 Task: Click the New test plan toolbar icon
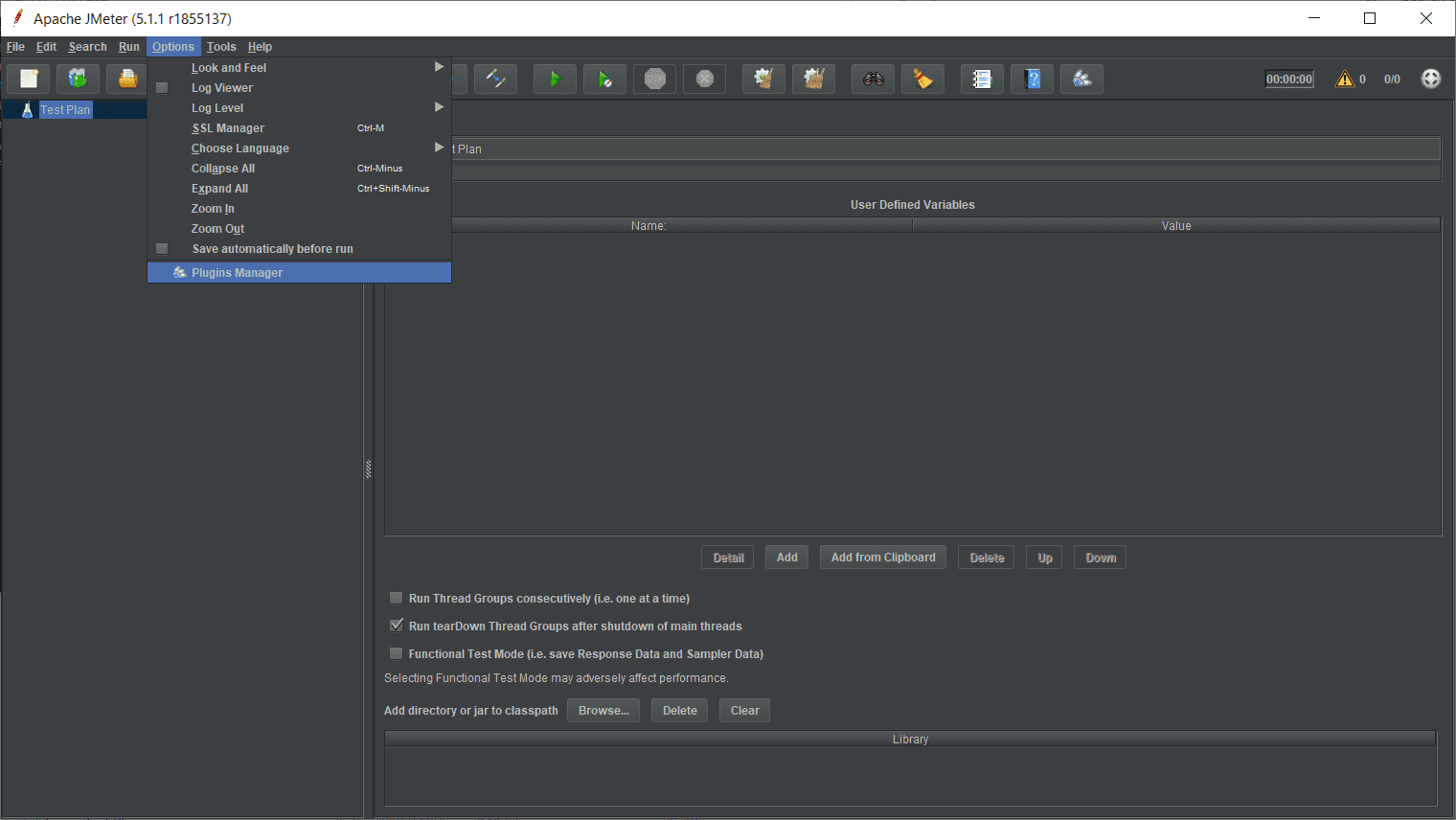tap(29, 79)
